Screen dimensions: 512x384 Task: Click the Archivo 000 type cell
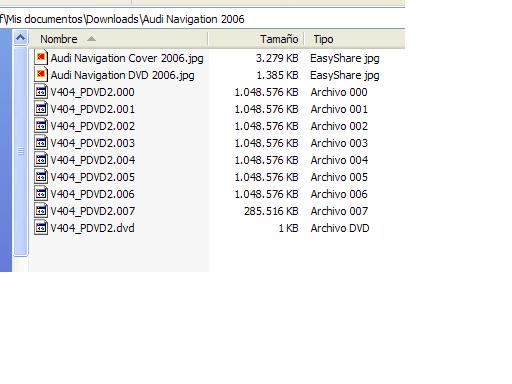(x=339, y=92)
